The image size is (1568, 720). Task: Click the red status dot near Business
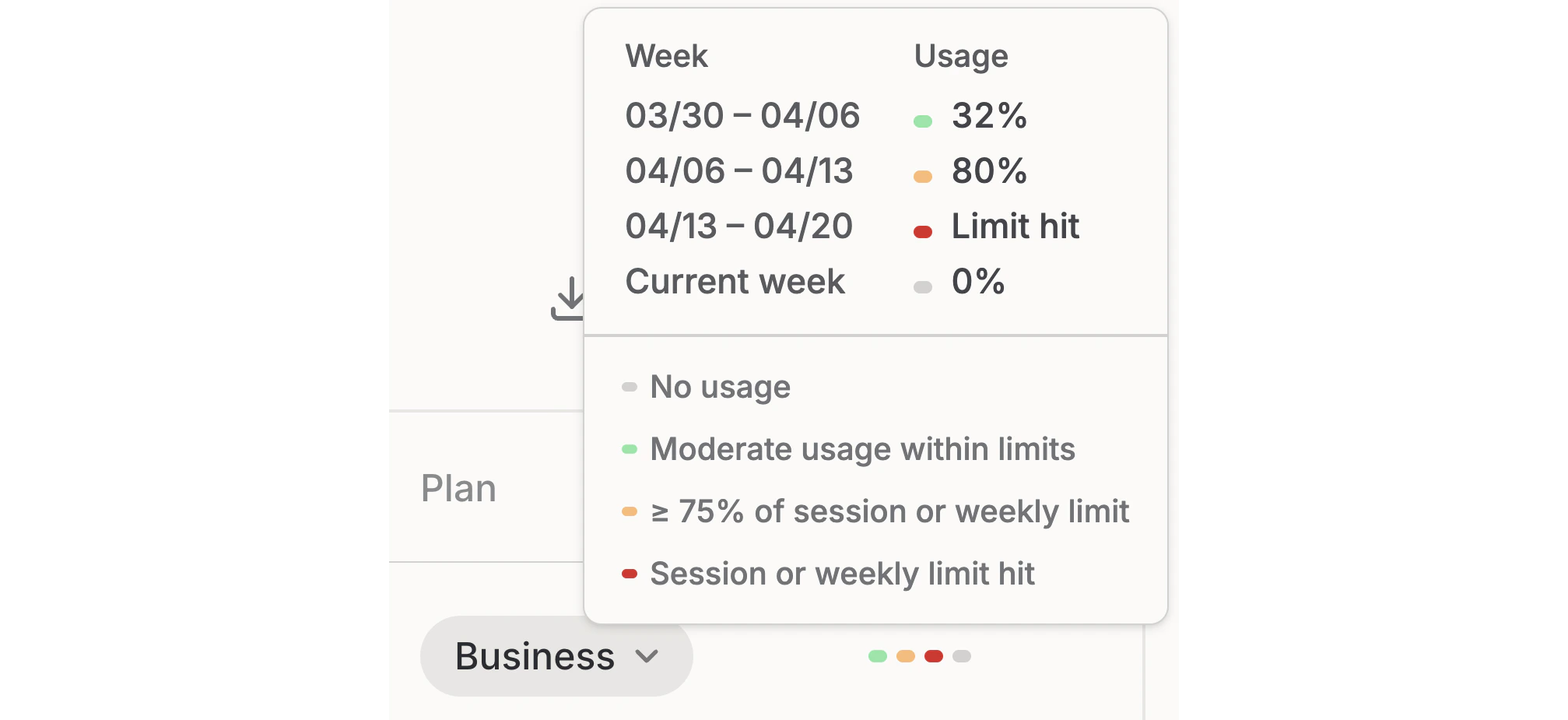(933, 657)
